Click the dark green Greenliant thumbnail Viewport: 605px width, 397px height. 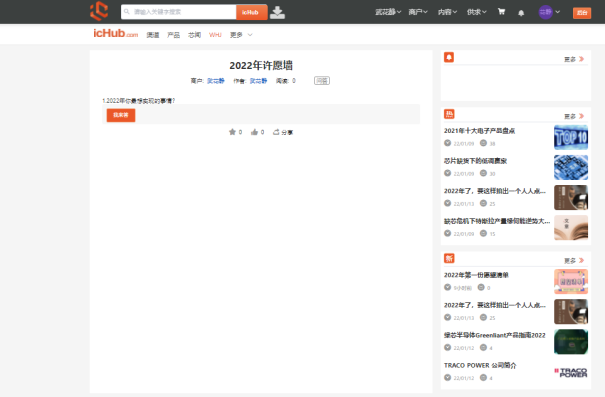coord(571,342)
